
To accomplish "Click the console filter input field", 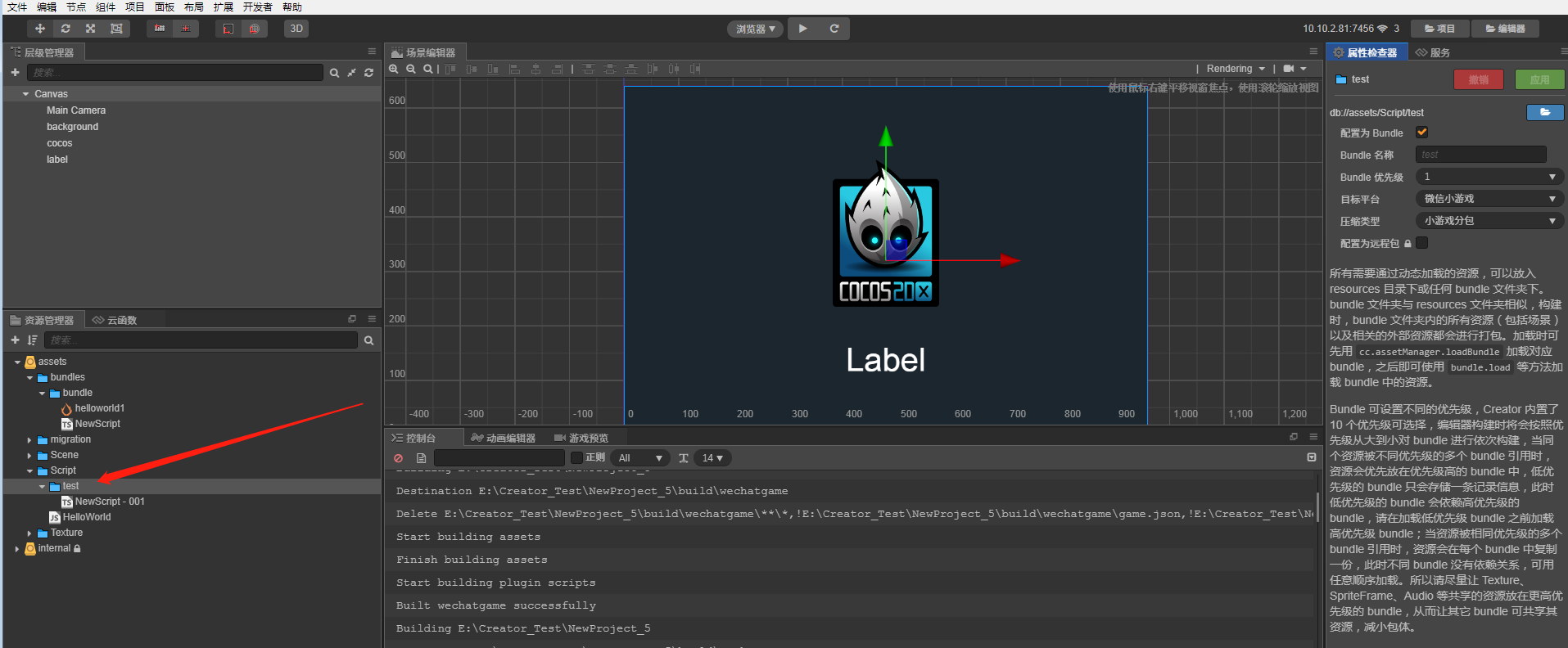I will click(x=499, y=458).
